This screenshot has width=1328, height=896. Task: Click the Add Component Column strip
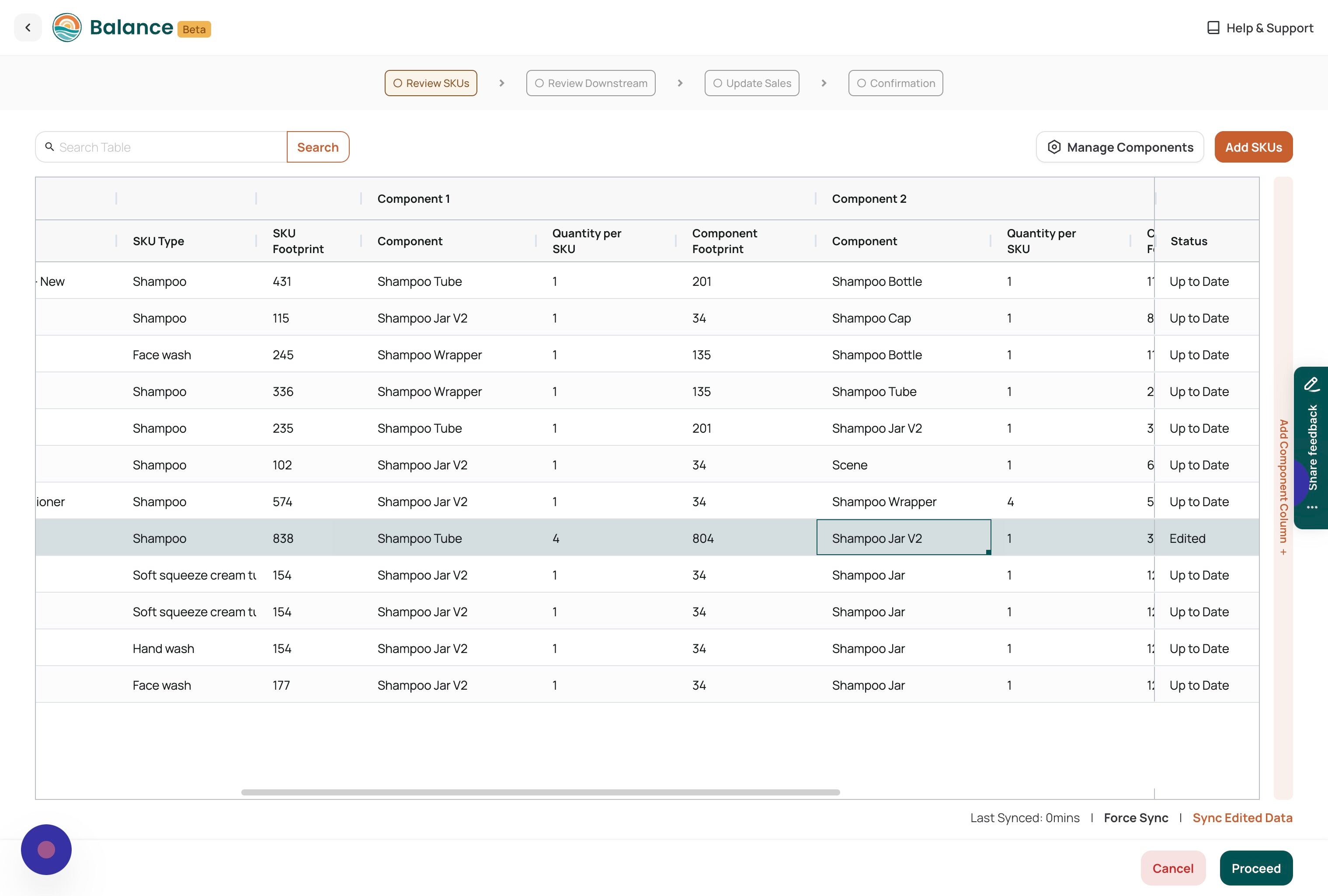[1283, 488]
